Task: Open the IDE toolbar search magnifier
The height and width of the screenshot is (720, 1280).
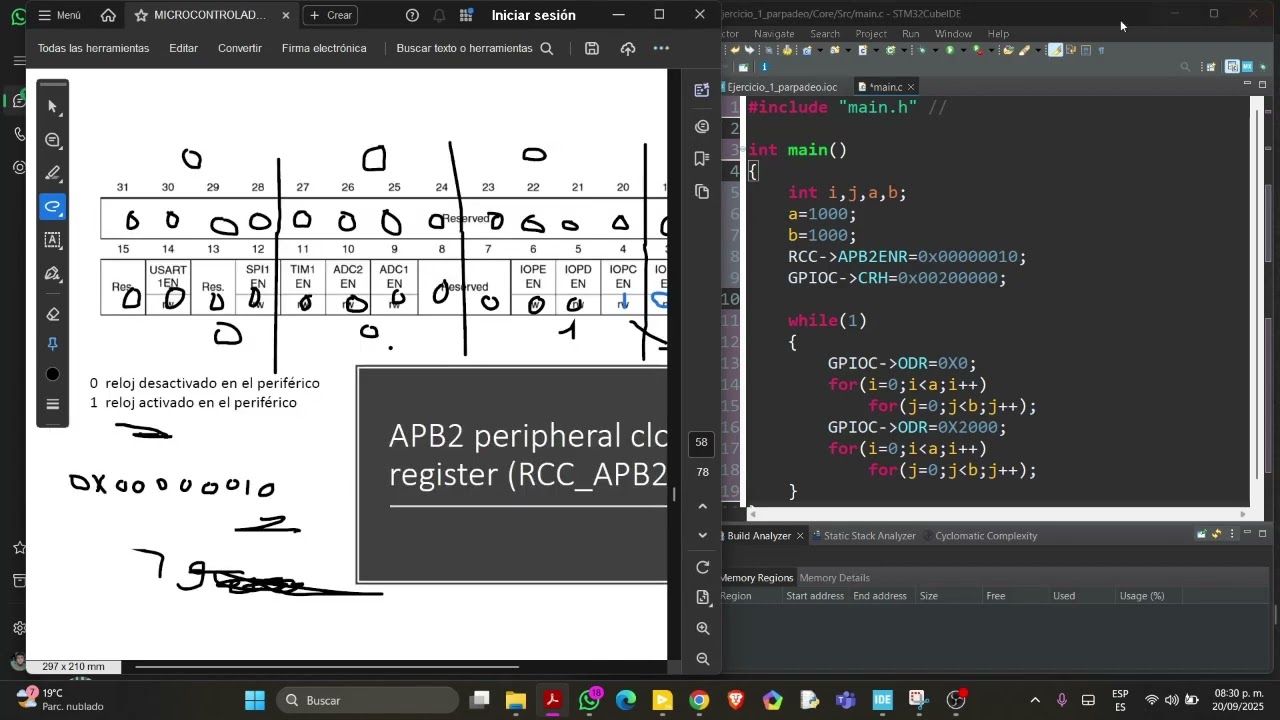Action: tap(1185, 67)
